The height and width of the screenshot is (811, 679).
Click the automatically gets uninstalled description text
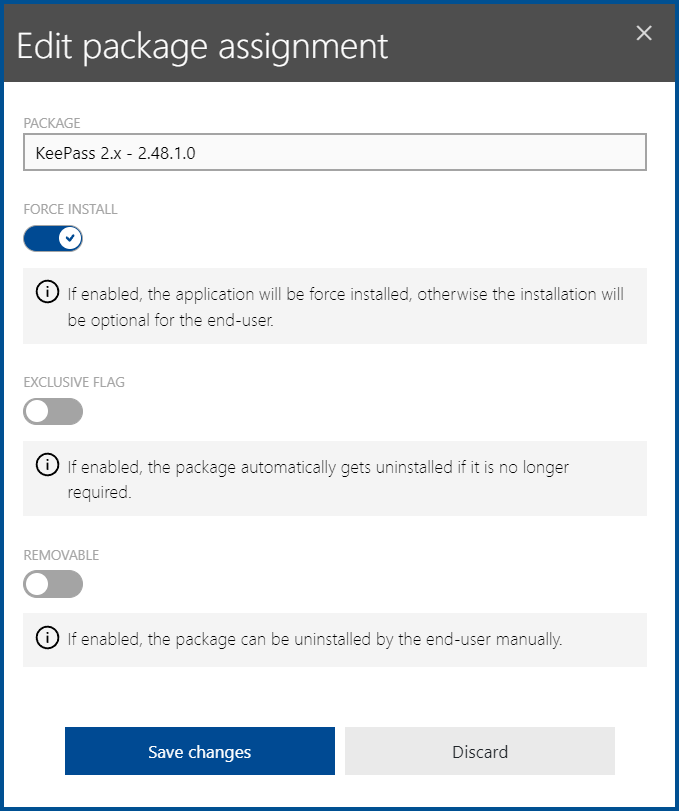[x=318, y=478]
